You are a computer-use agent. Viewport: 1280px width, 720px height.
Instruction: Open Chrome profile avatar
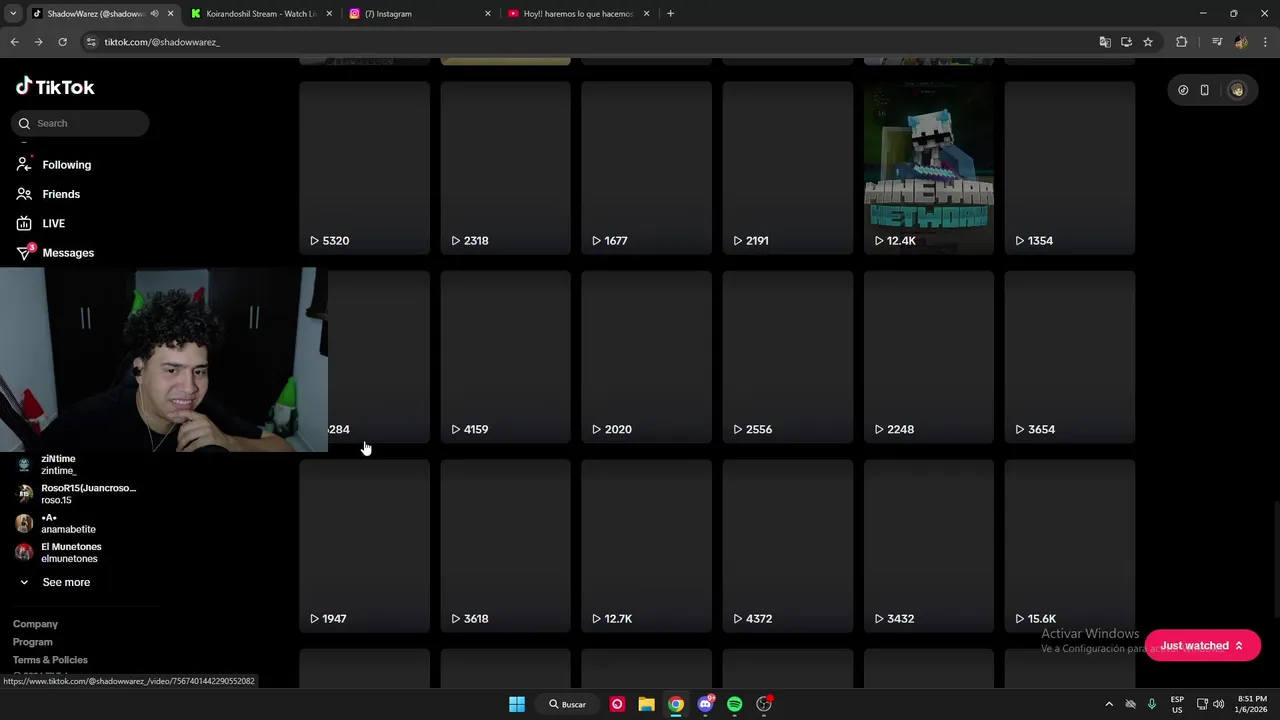(x=1241, y=42)
